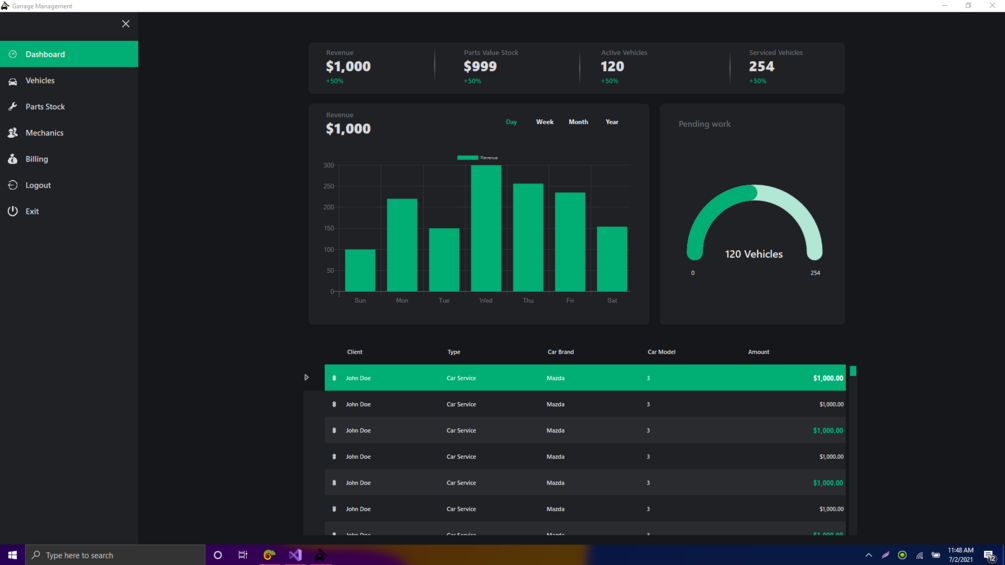Toggle the Revenue legend in chart
The width and height of the screenshot is (1005, 565).
478,158
